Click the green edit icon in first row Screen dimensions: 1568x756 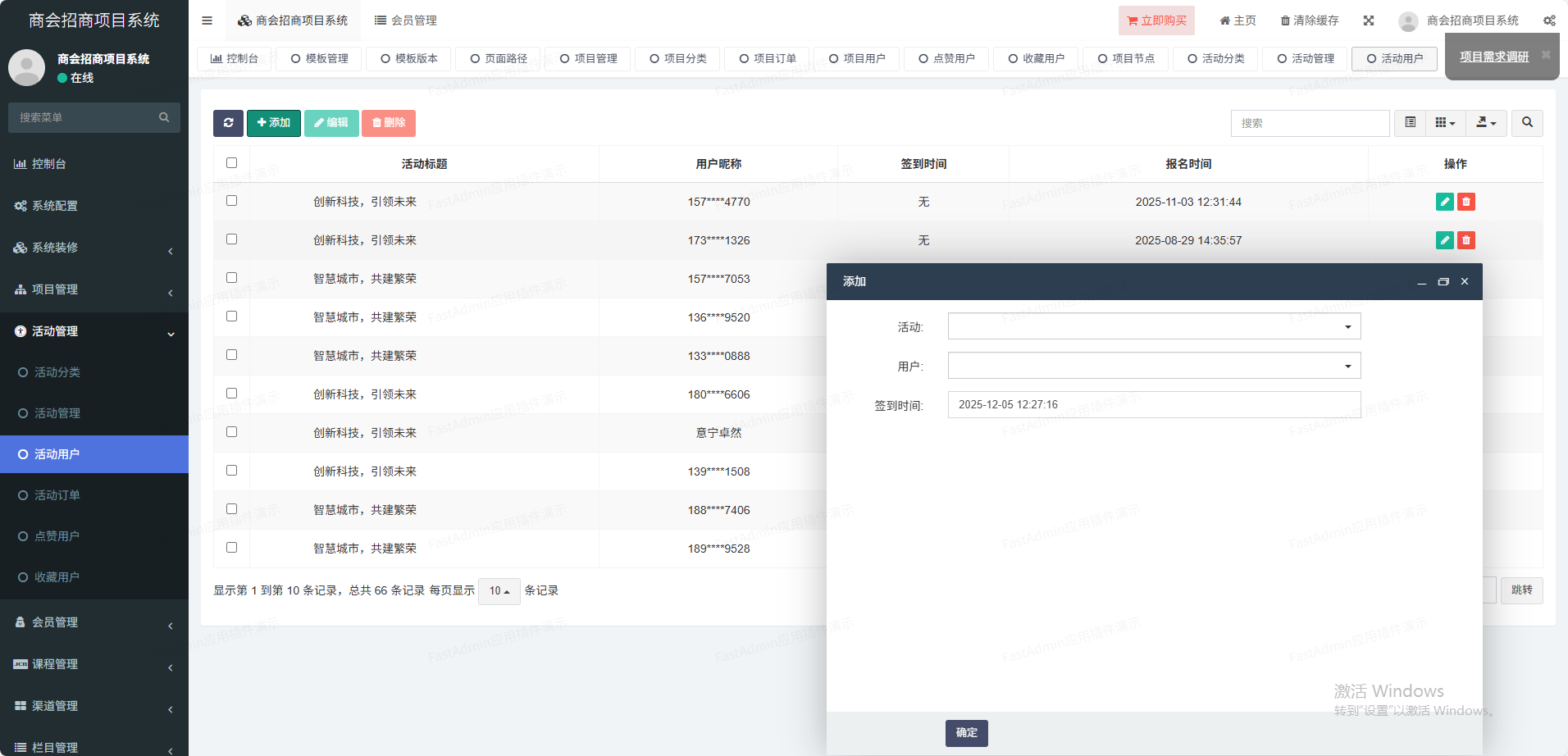point(1444,202)
